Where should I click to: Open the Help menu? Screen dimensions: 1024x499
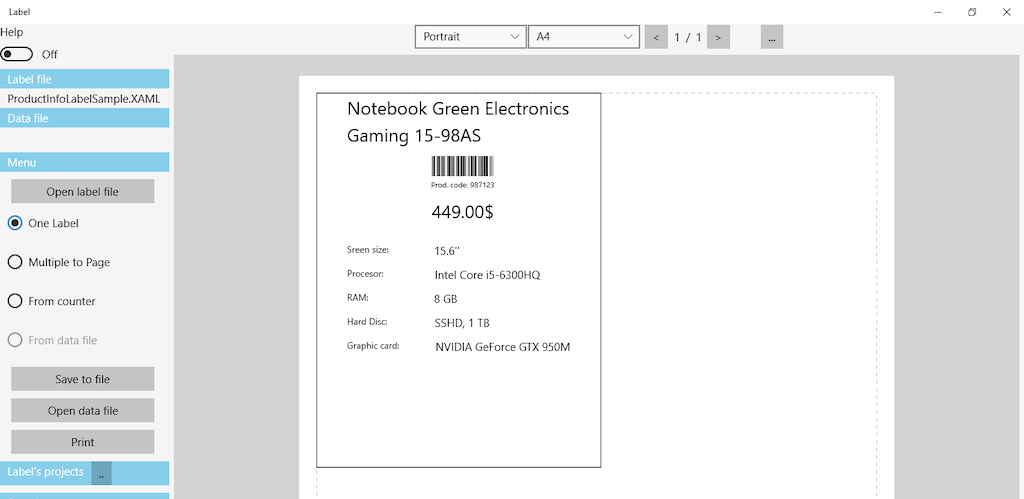pyautogui.click(x=12, y=32)
